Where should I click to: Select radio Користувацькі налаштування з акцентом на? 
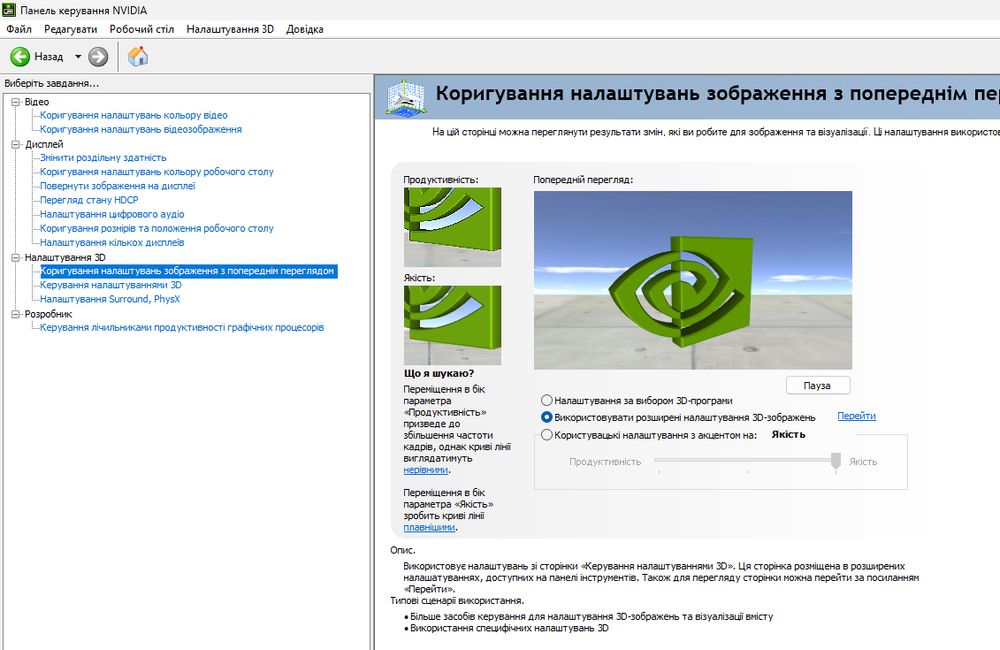[547, 435]
